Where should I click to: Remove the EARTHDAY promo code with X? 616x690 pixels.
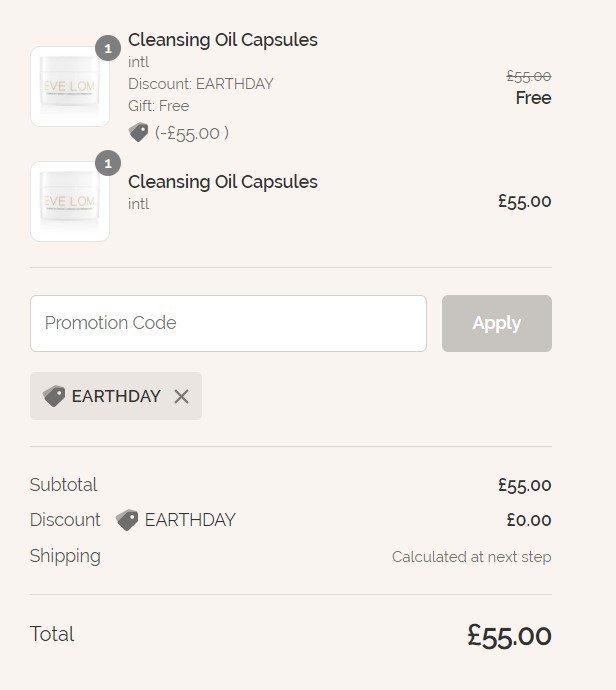click(181, 396)
